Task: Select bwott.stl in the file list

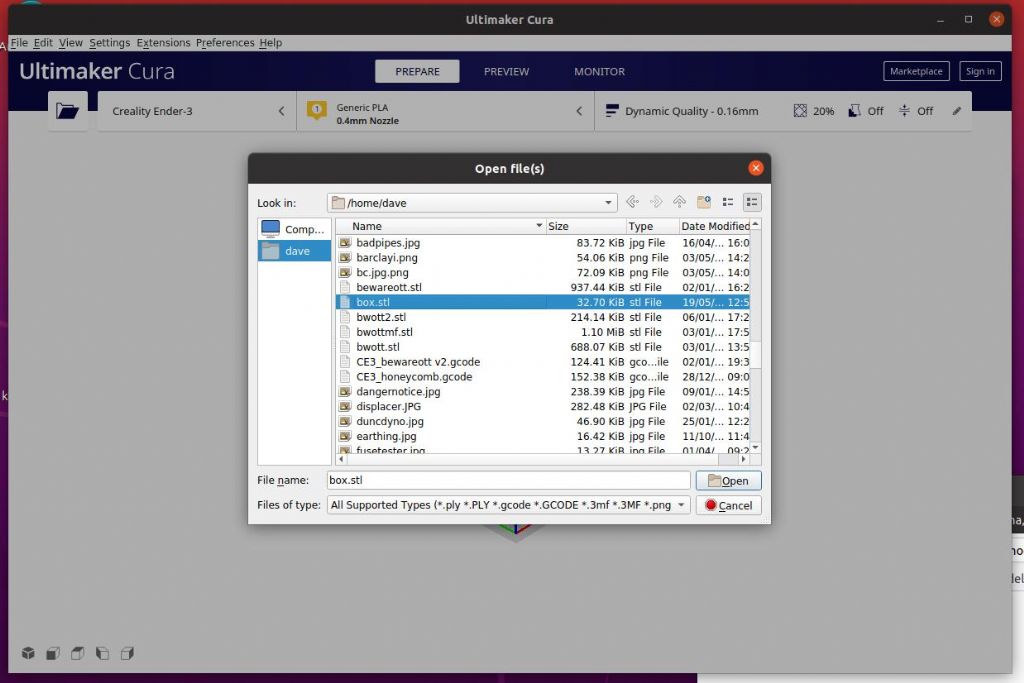Action: (x=543, y=347)
